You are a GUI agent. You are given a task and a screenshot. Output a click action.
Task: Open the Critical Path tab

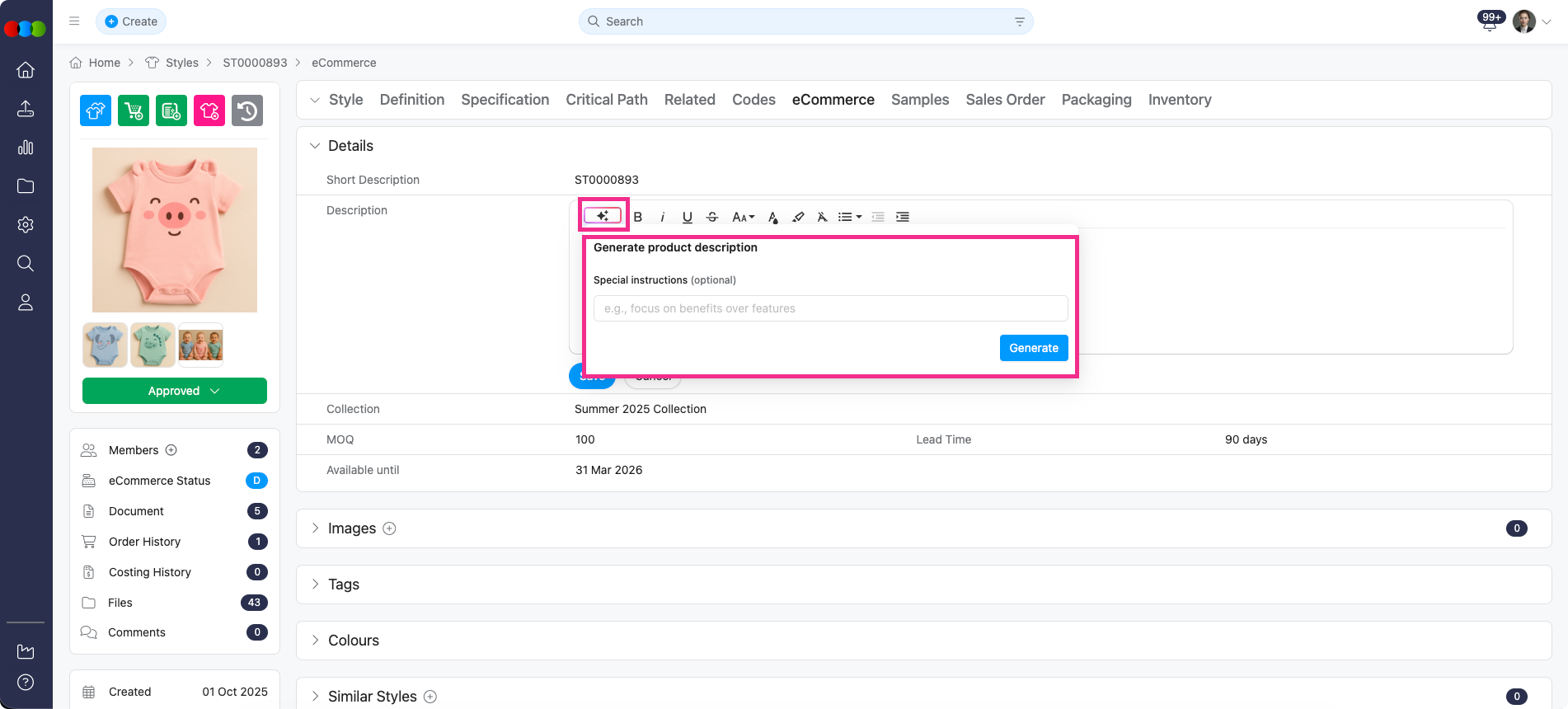click(606, 100)
